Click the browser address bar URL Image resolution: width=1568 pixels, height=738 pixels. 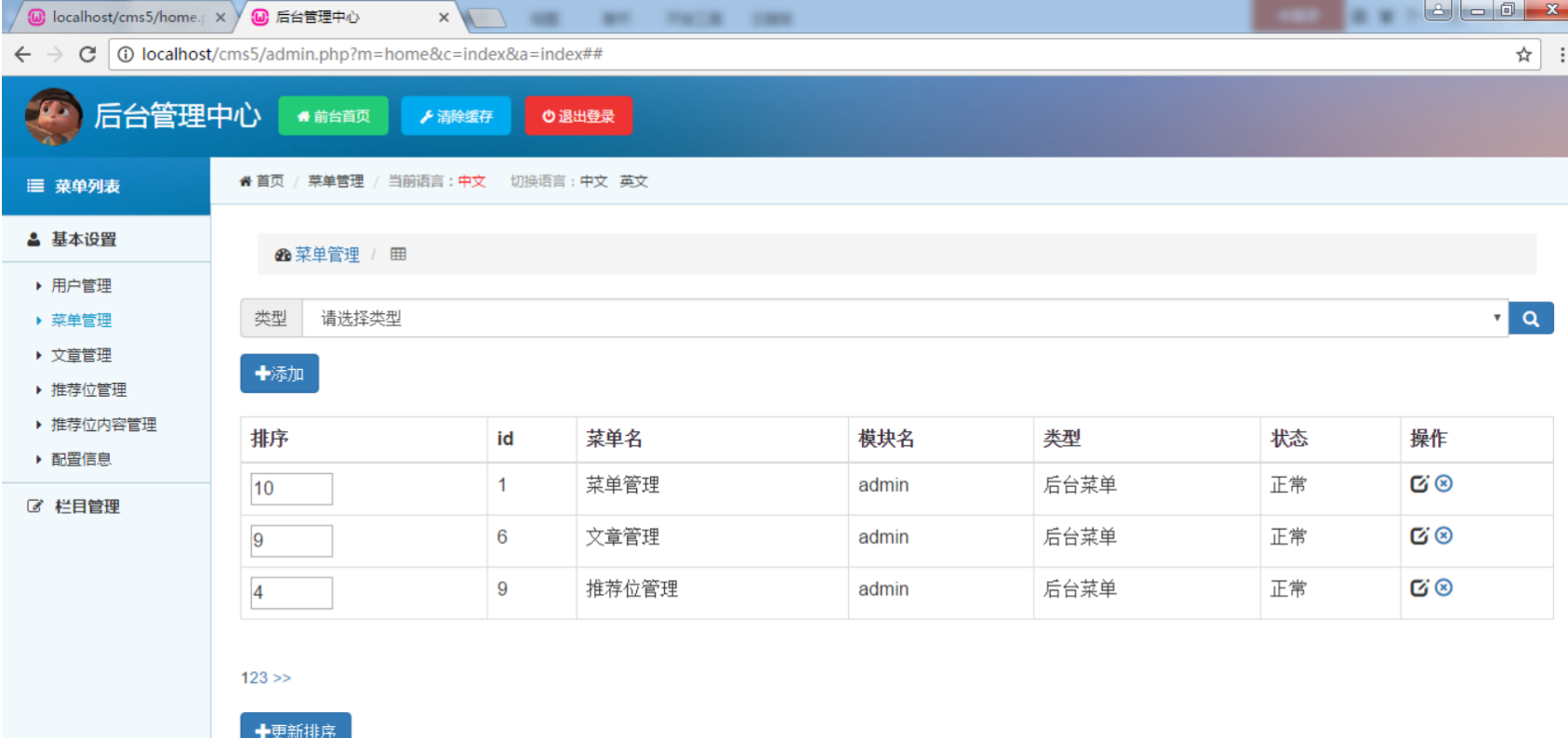click(x=372, y=54)
